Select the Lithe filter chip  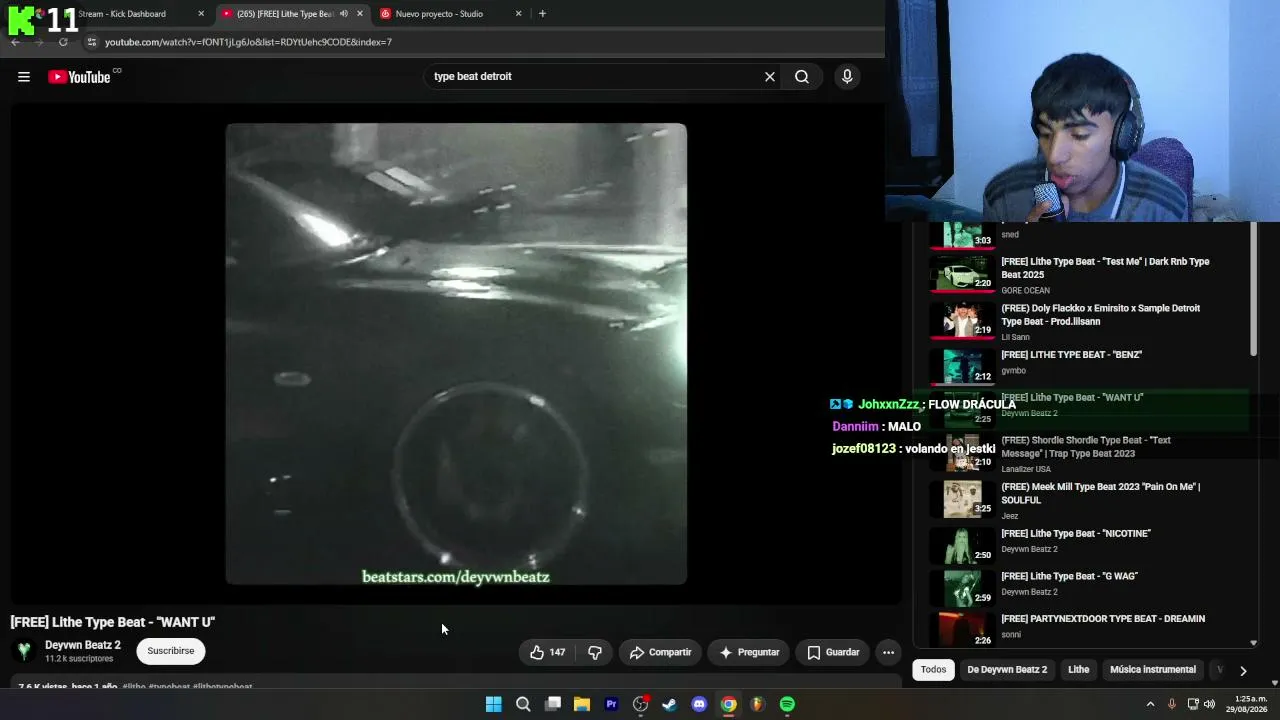coord(1078,670)
